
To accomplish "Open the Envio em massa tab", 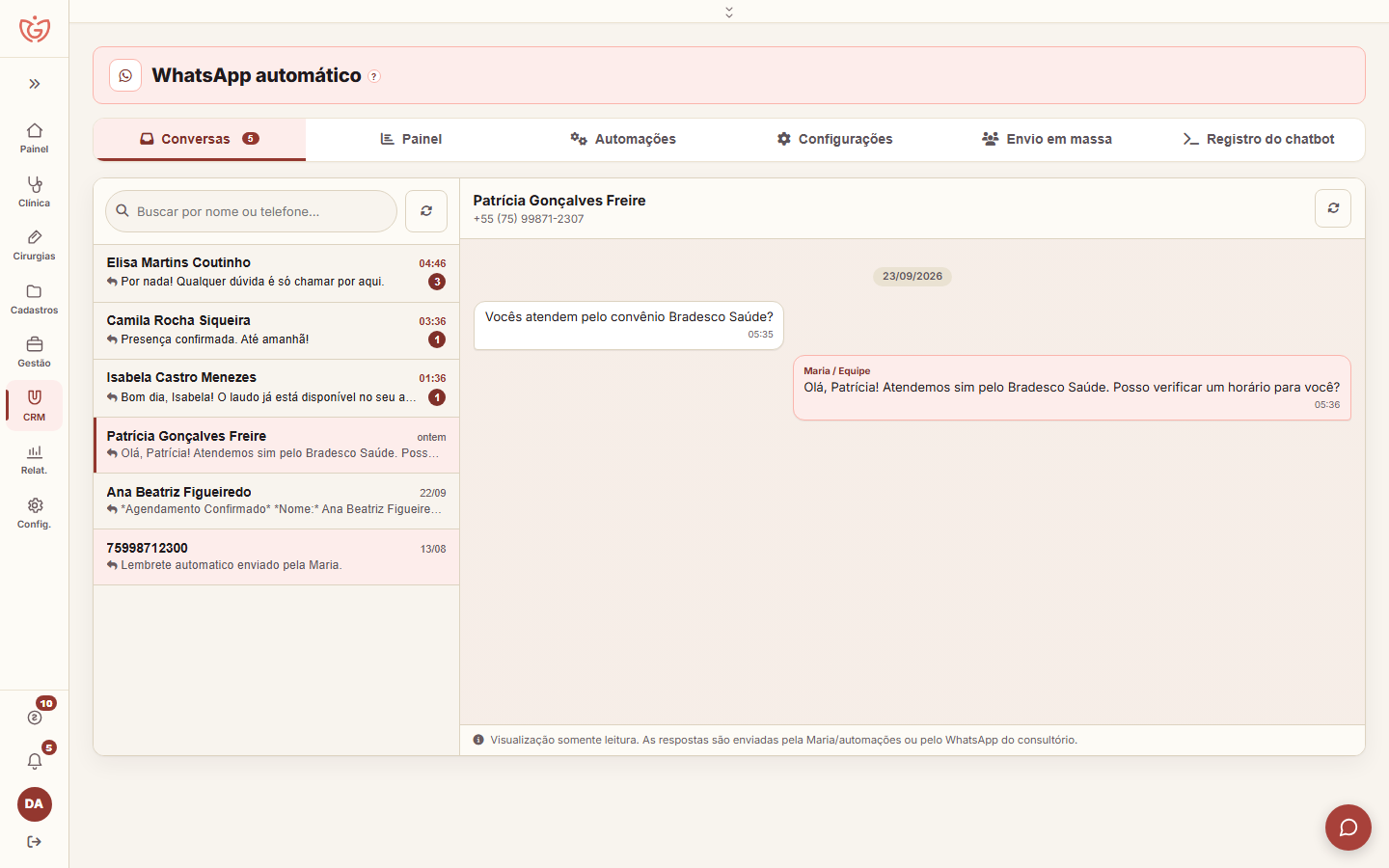I will pos(1047,139).
